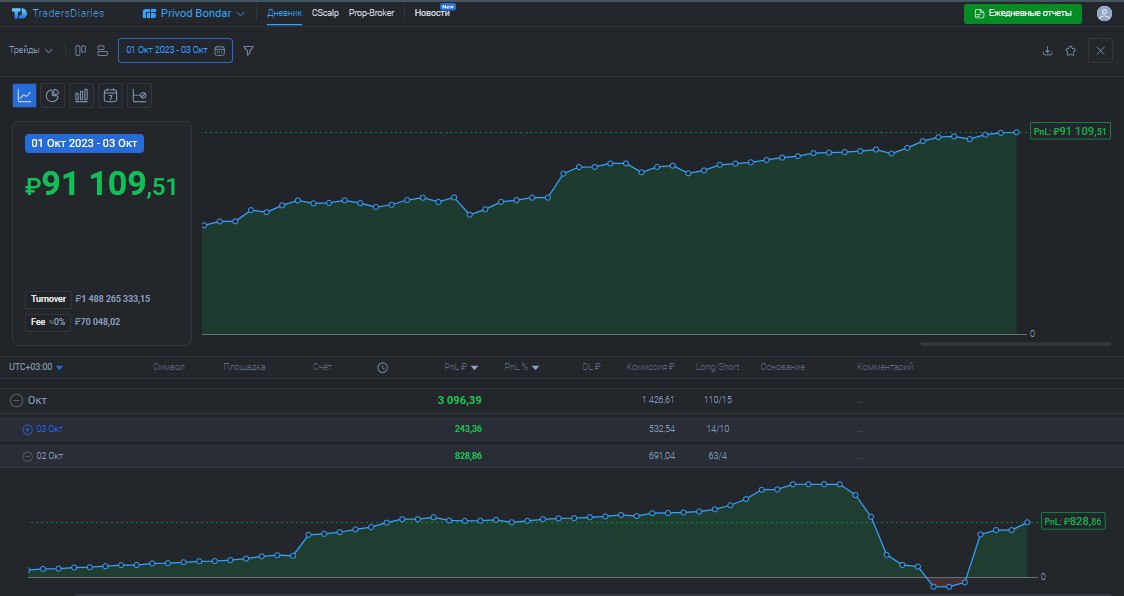Click the ₽91 109,51 total value

coord(100,184)
